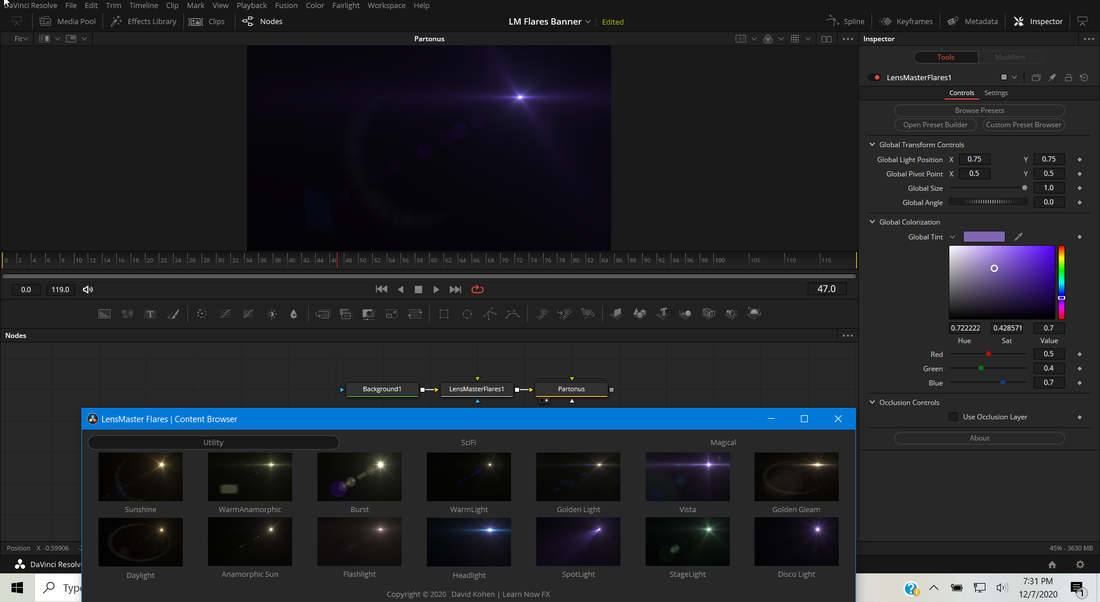Select the Paint brush tool icon
The image size is (1100, 602).
coord(174,314)
